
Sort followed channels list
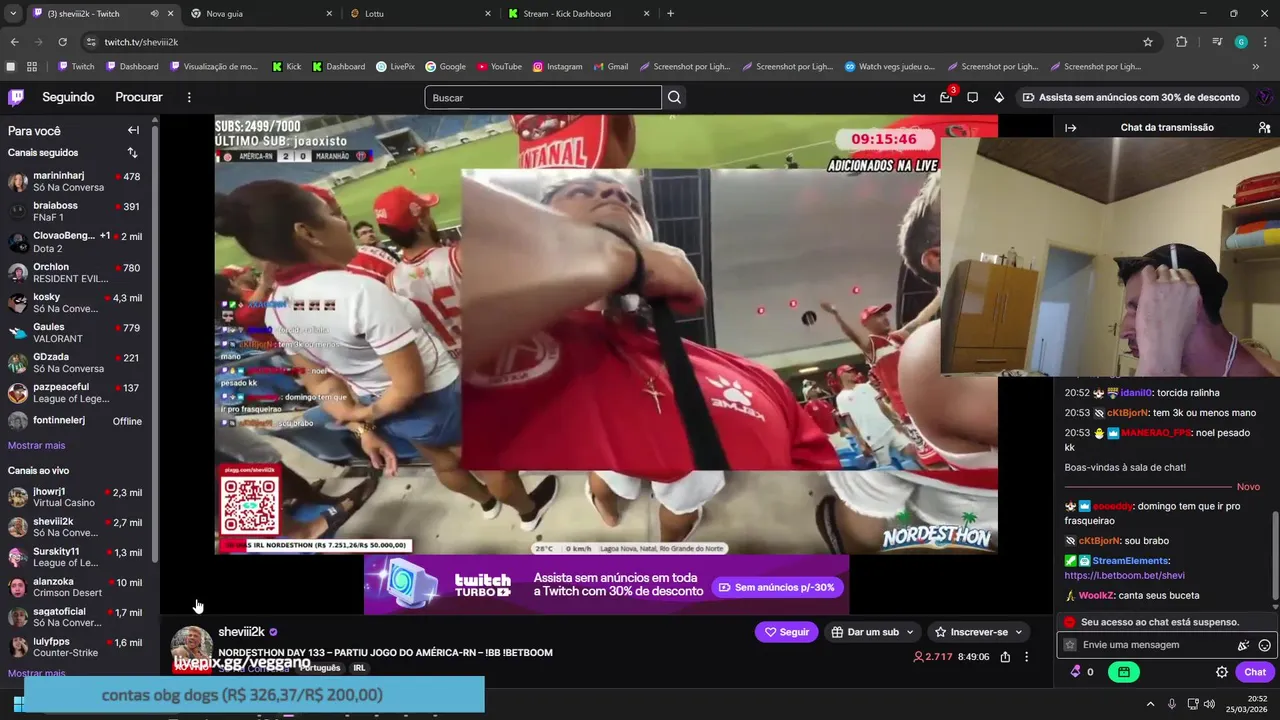point(132,153)
